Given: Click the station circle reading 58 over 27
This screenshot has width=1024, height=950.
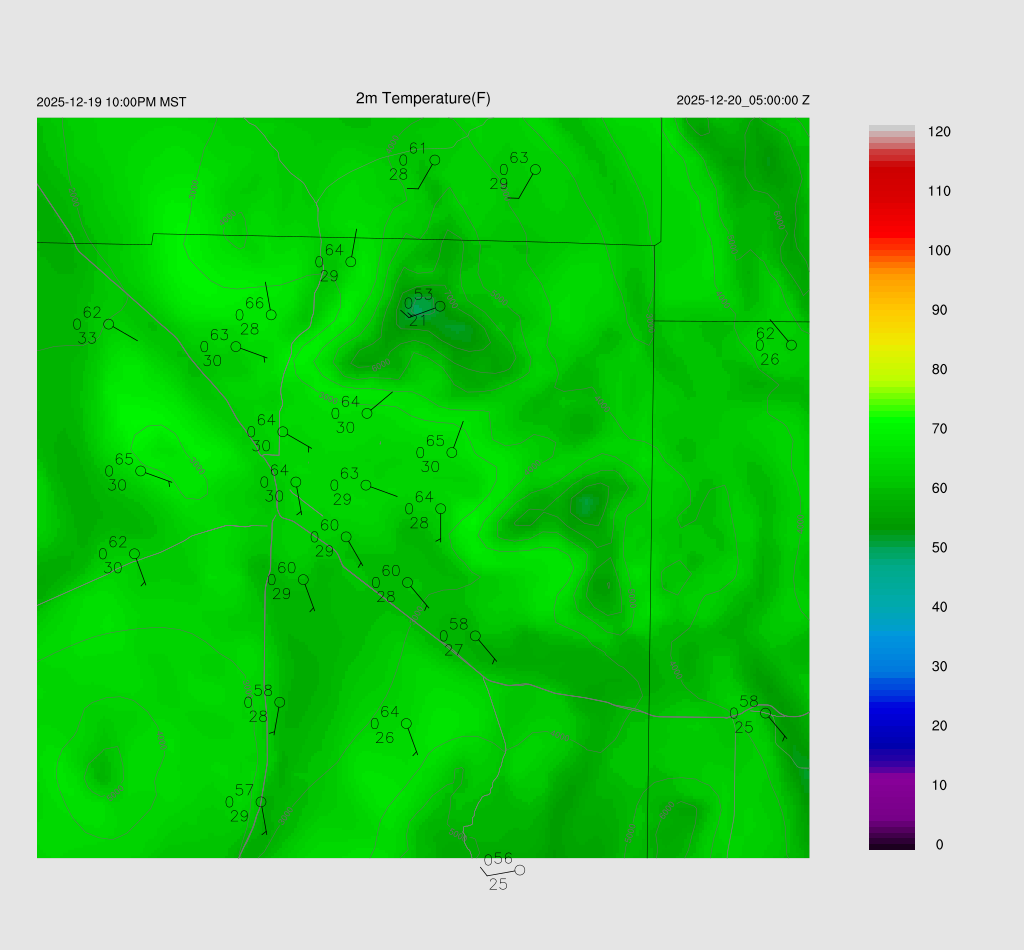Looking at the screenshot, I should point(475,636).
